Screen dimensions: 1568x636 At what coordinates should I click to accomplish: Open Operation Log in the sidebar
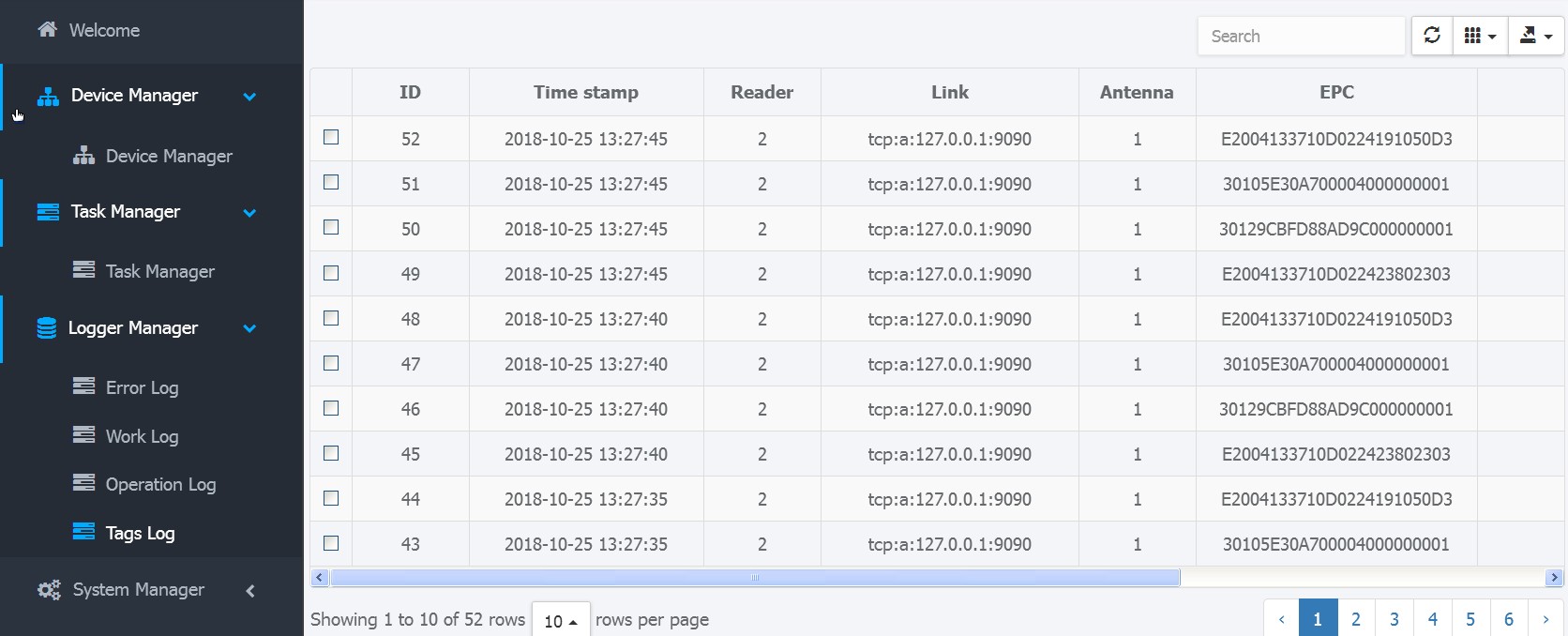coord(160,484)
